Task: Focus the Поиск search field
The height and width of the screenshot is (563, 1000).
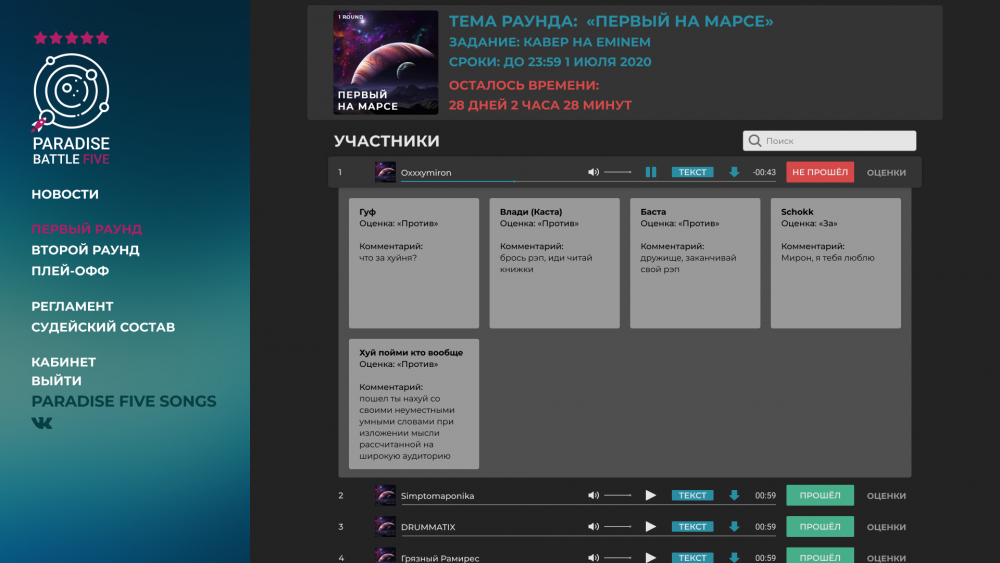Action: click(829, 141)
